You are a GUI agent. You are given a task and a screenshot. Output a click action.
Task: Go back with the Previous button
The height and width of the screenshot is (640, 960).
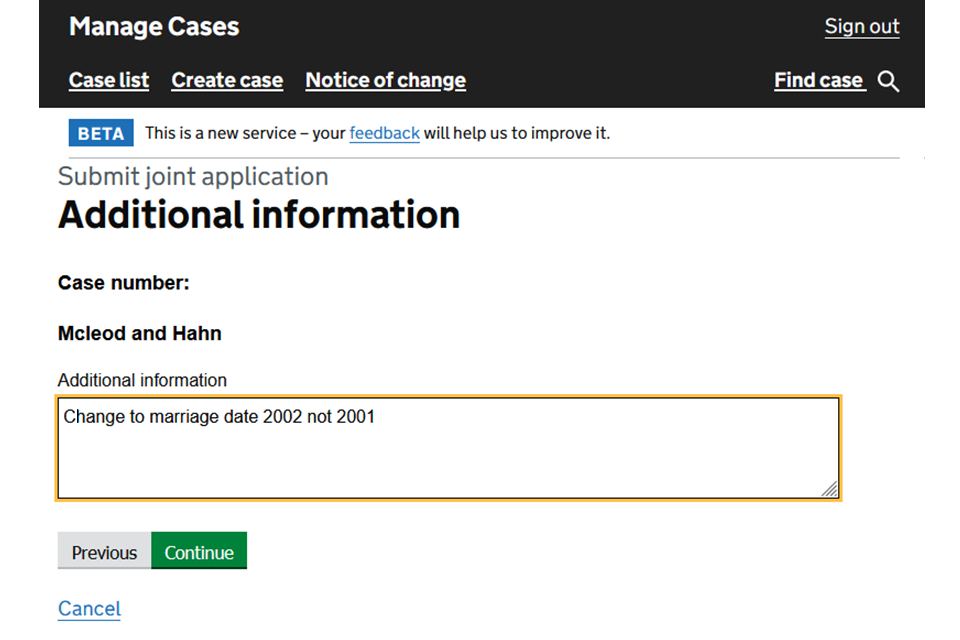pyautogui.click(x=104, y=552)
